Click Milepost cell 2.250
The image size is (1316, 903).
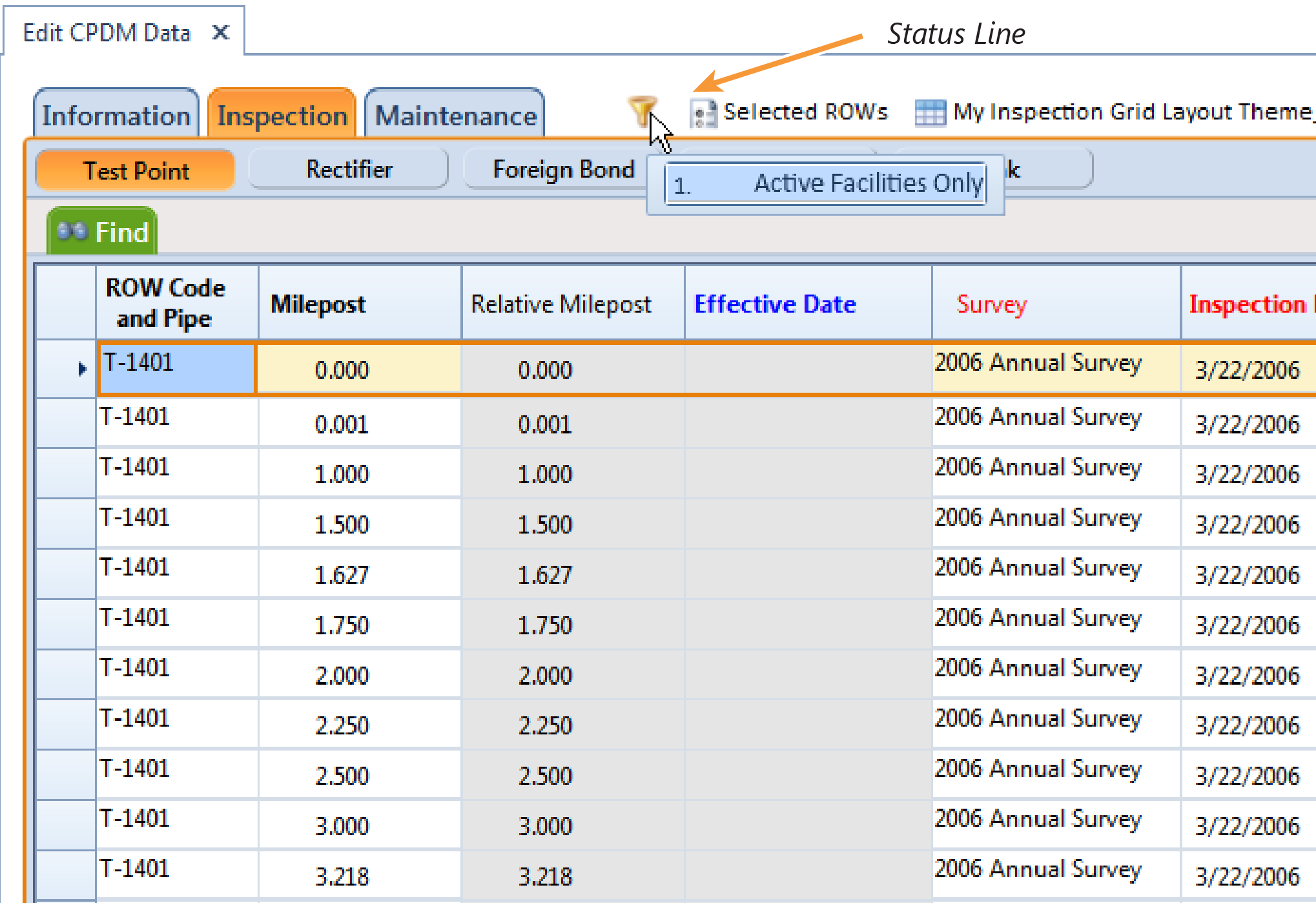[x=360, y=725]
